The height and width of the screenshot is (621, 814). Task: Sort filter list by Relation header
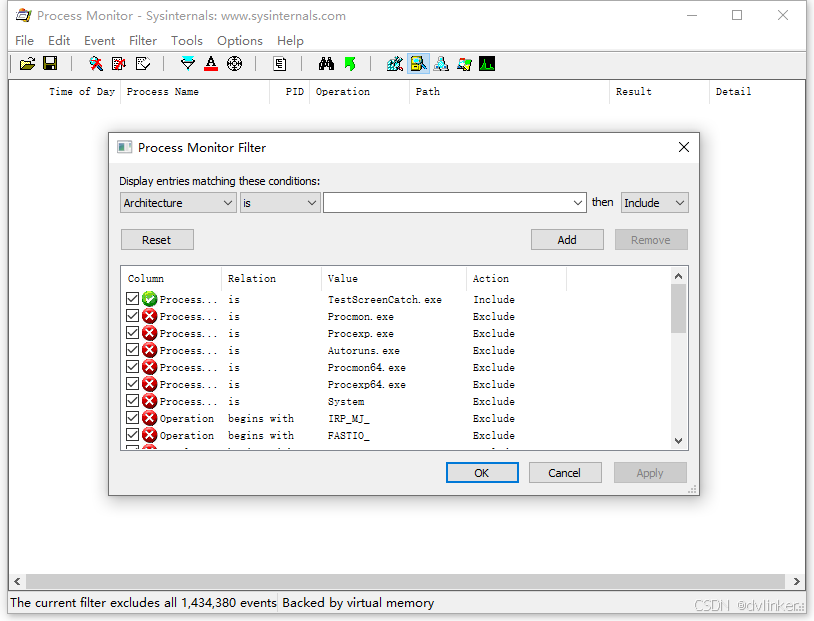coord(271,278)
